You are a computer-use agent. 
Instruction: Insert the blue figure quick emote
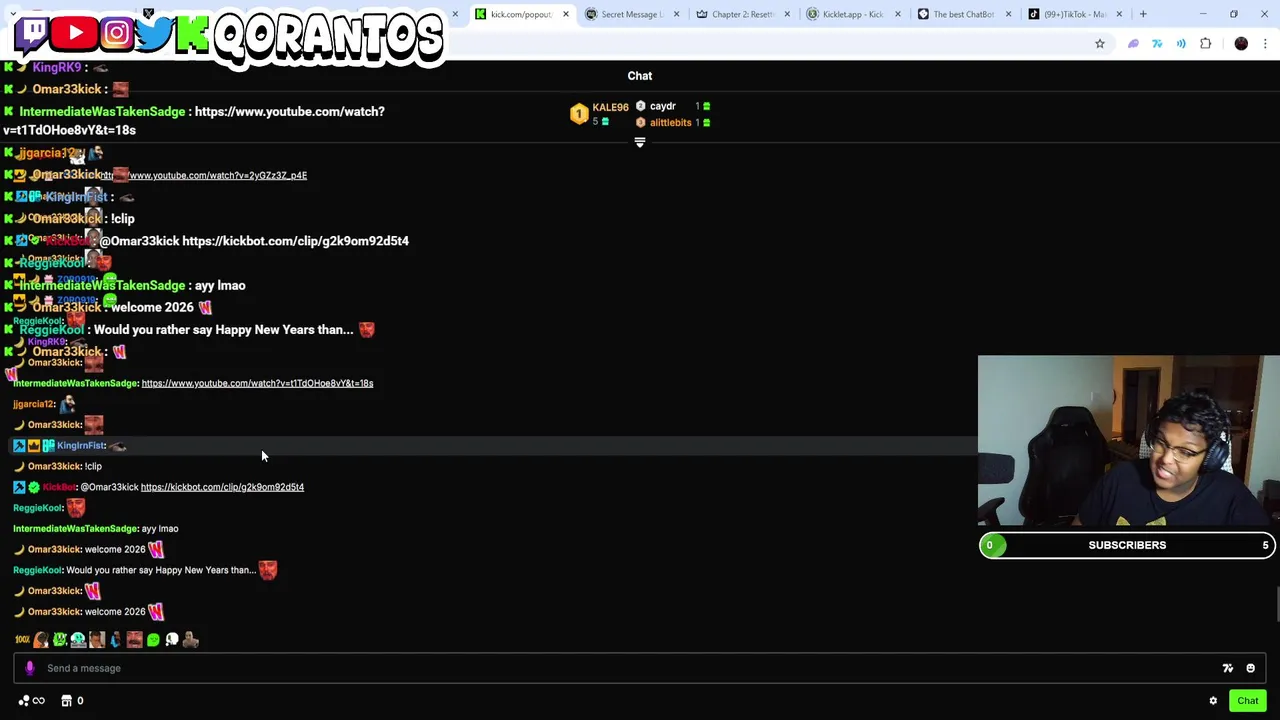(x=116, y=640)
